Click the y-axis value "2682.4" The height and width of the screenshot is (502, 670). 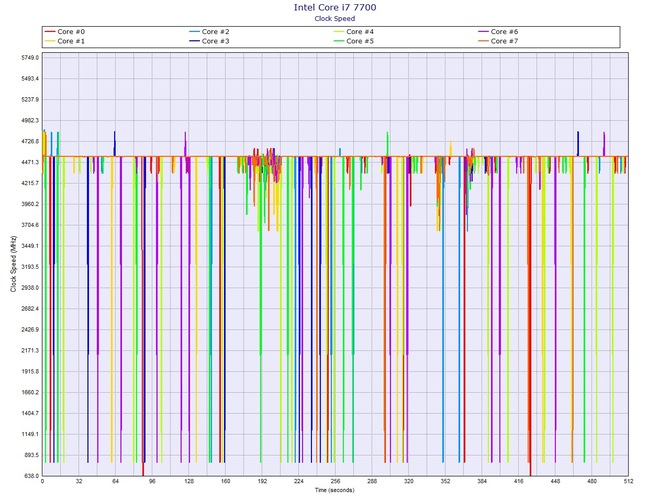click(x=30, y=309)
